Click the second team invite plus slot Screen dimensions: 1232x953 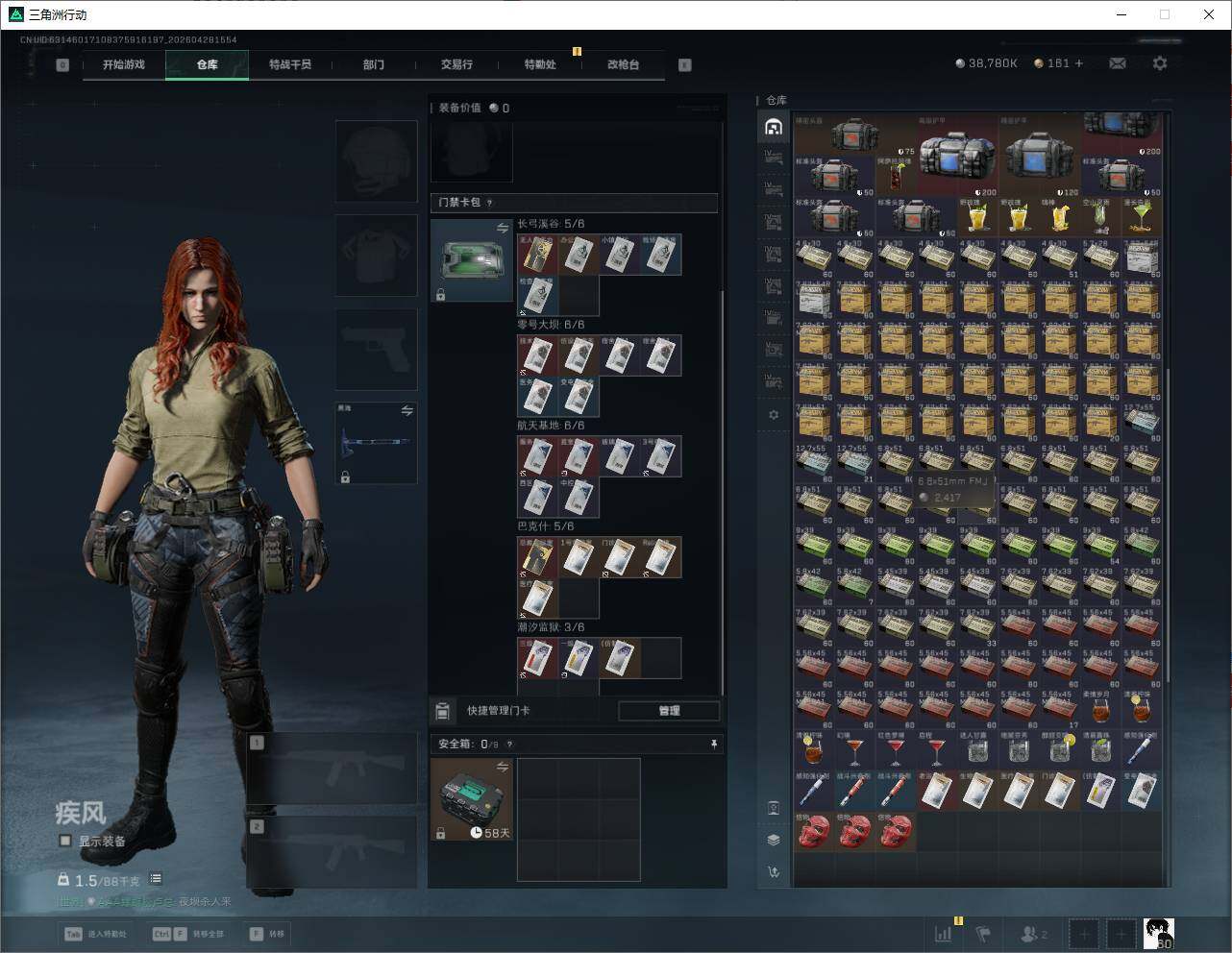tap(1121, 934)
